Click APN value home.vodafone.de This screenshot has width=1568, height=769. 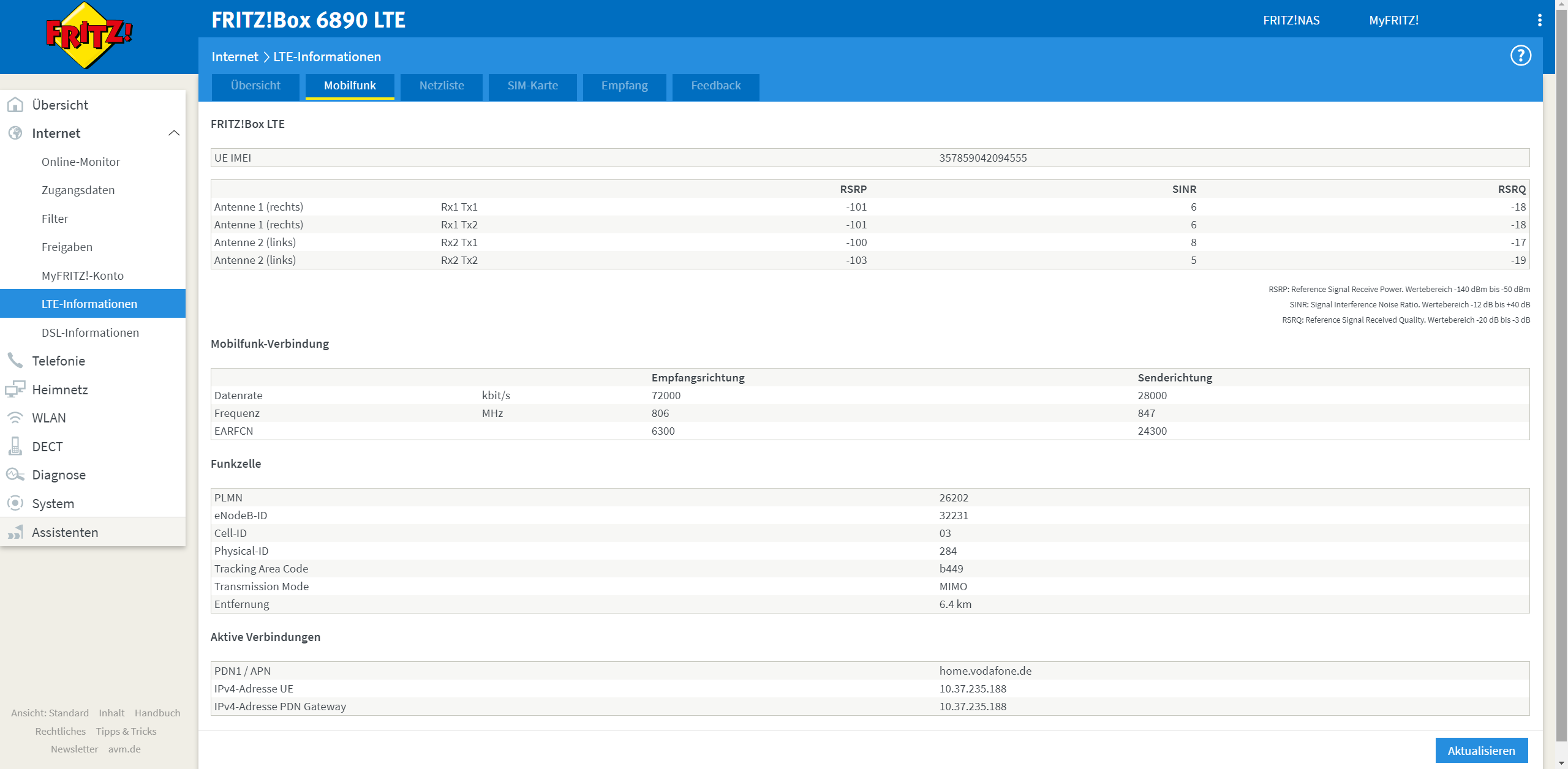pos(986,671)
